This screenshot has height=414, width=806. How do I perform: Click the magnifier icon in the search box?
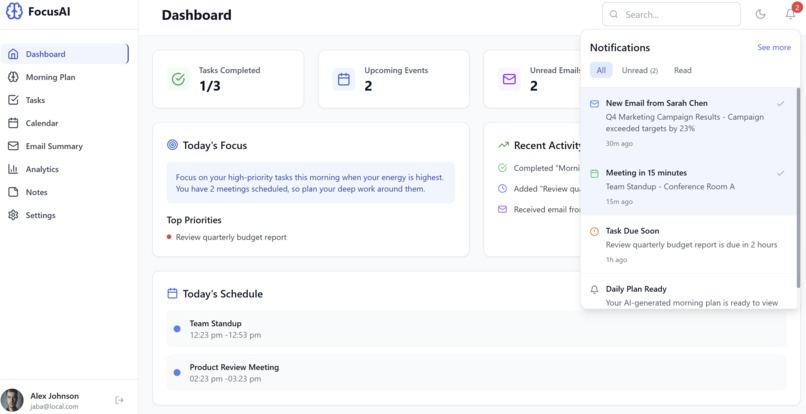tap(613, 14)
